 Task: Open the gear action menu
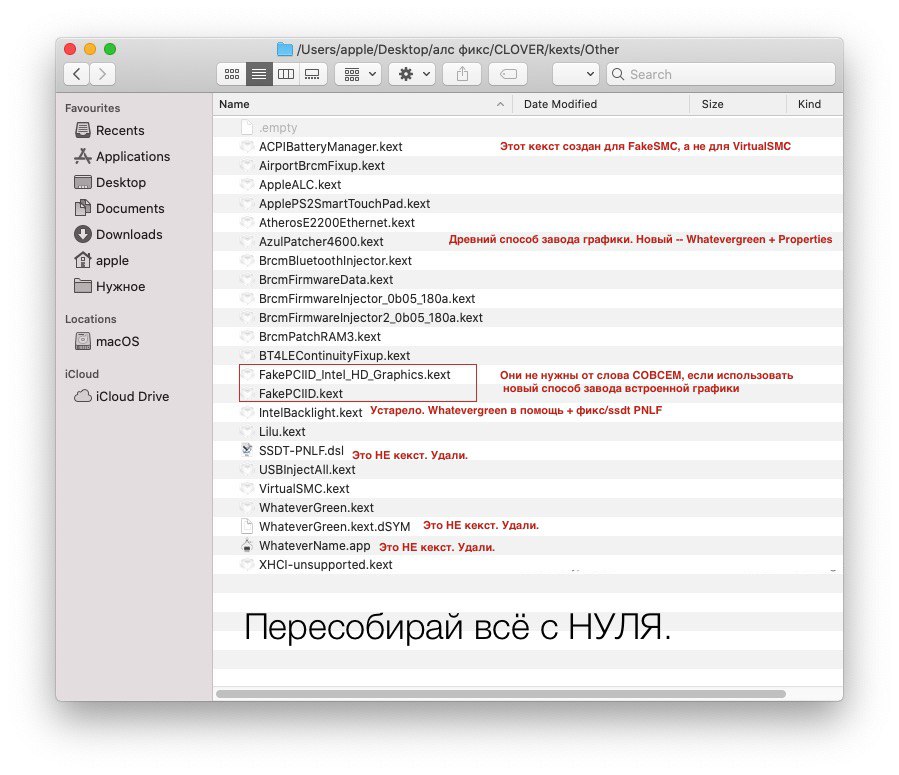click(x=412, y=74)
